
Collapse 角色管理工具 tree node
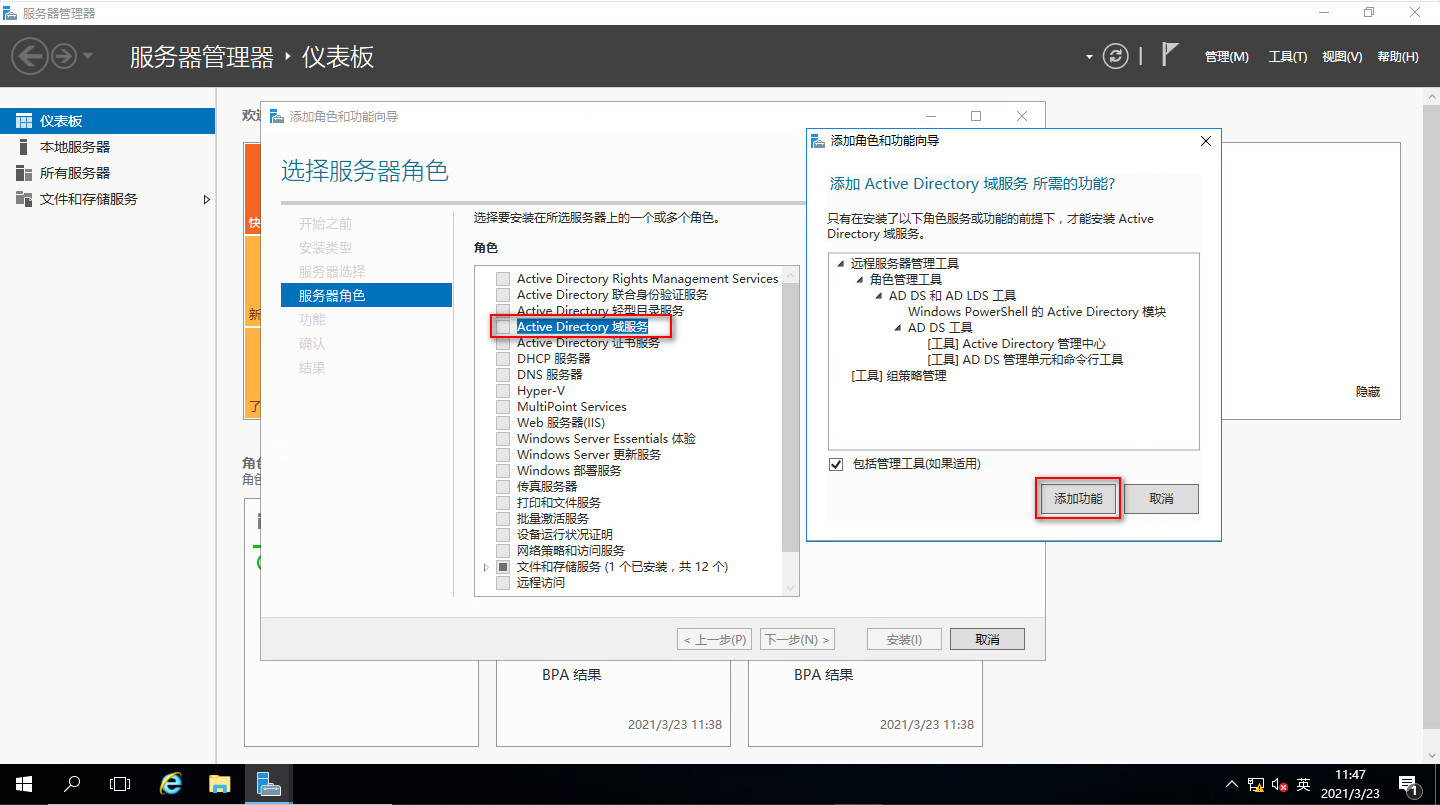click(860, 280)
